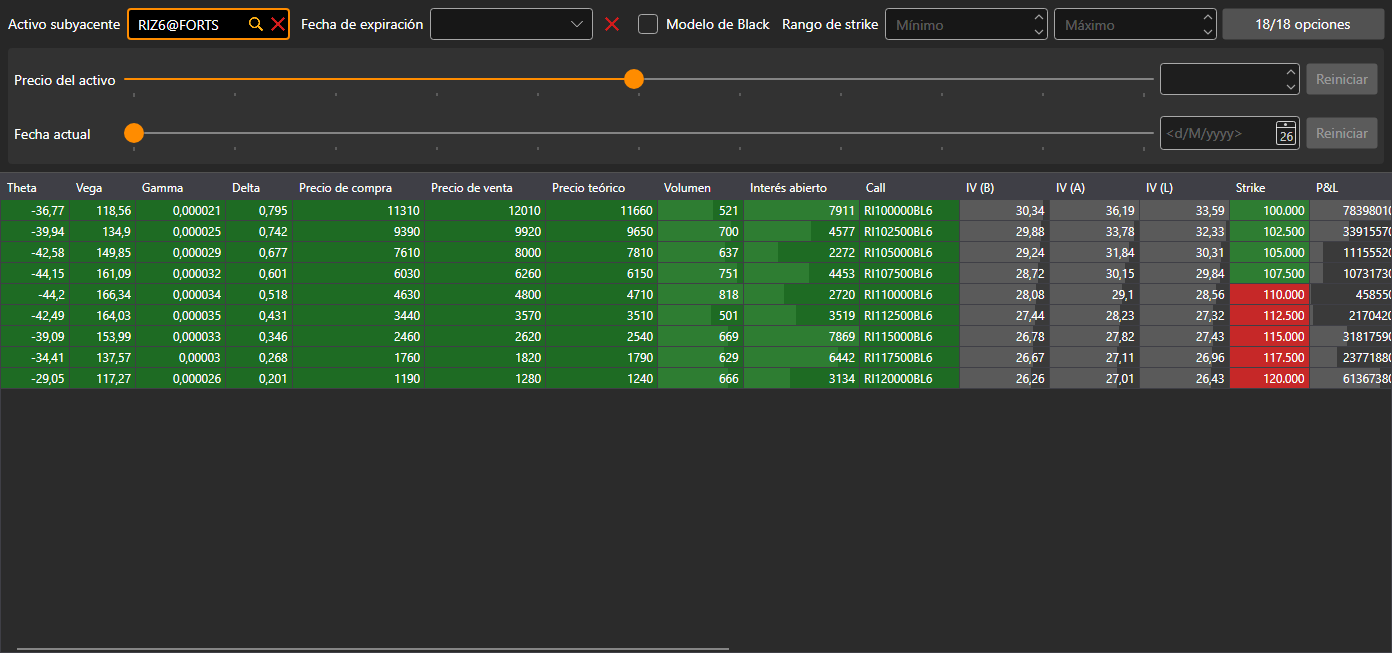The image size is (1392, 653).
Task: Click the 18/18 opciones button
Action: click(1302, 24)
